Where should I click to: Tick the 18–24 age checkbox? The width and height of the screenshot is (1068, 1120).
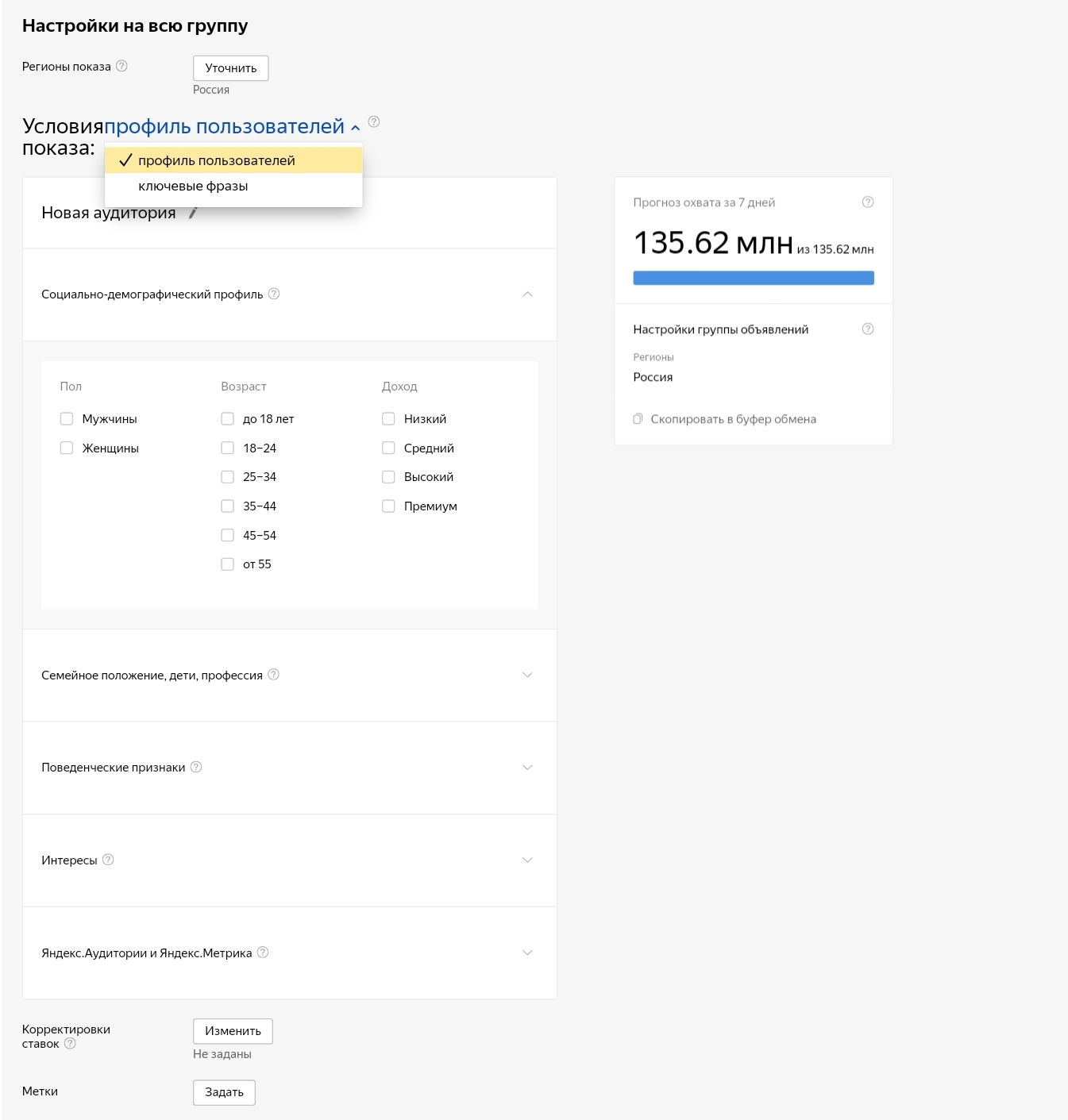227,448
